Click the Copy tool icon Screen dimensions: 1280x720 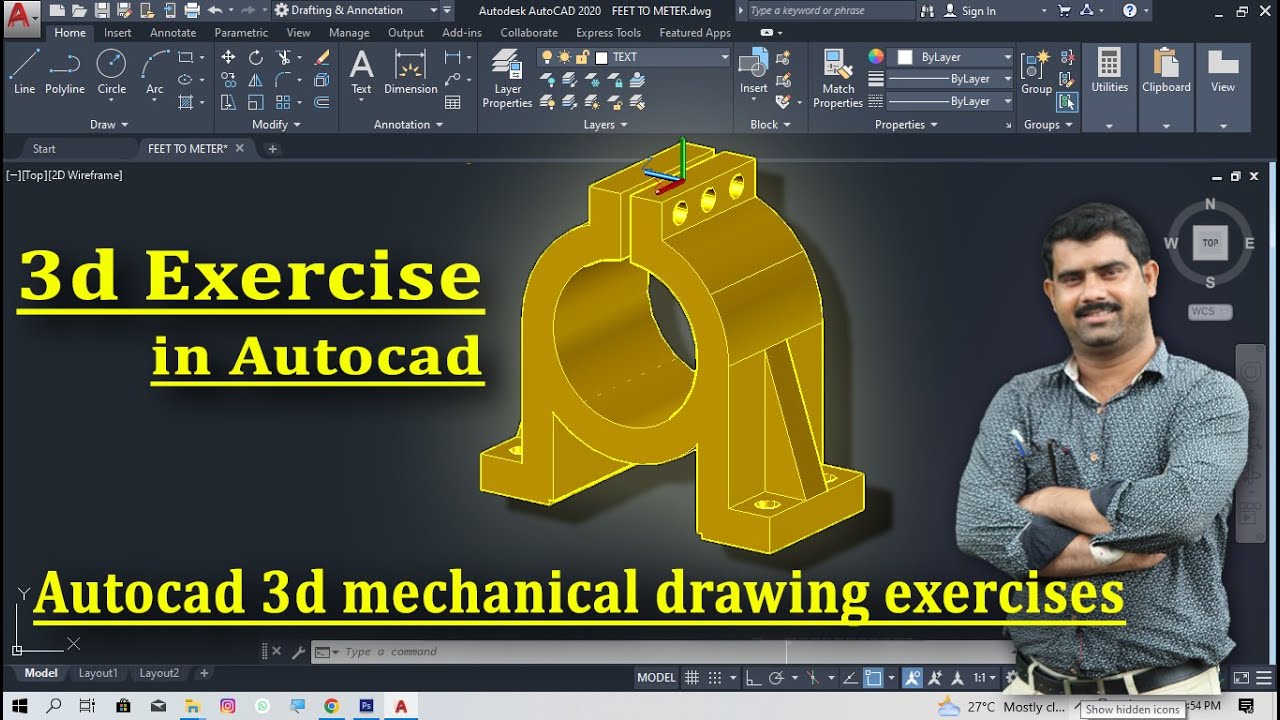[228, 80]
